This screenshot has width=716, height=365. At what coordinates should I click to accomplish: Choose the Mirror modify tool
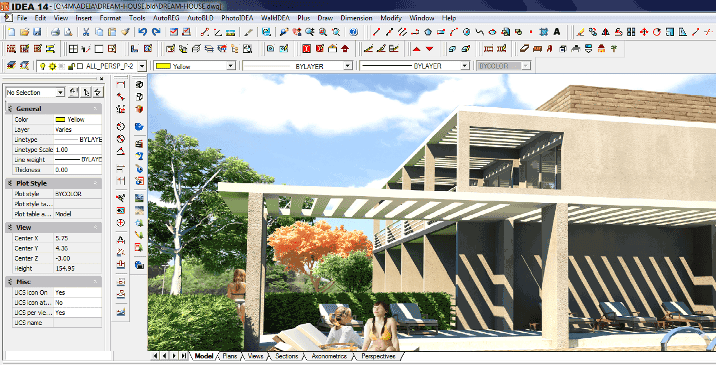tap(605, 32)
